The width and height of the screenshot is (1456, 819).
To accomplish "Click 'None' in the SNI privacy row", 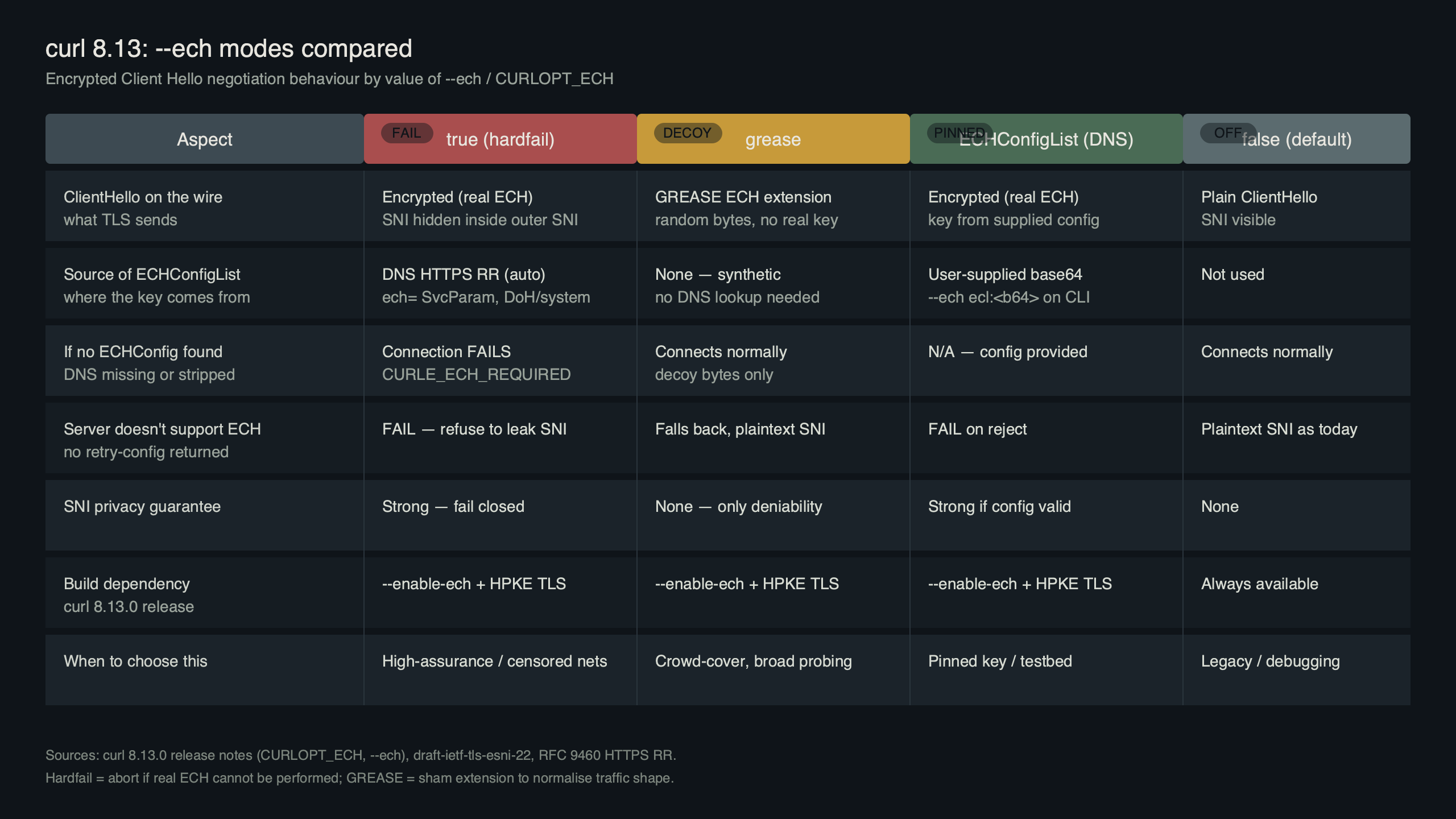I will coord(1220,506).
